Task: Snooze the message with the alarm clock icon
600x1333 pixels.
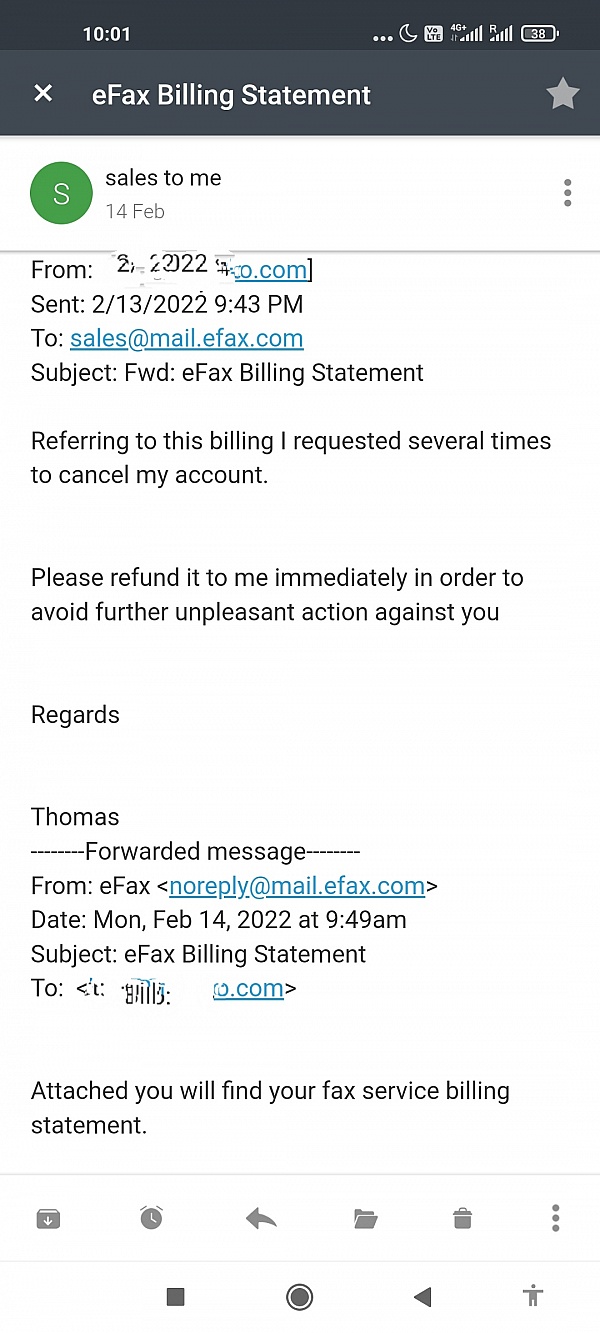Action: coord(151,1218)
